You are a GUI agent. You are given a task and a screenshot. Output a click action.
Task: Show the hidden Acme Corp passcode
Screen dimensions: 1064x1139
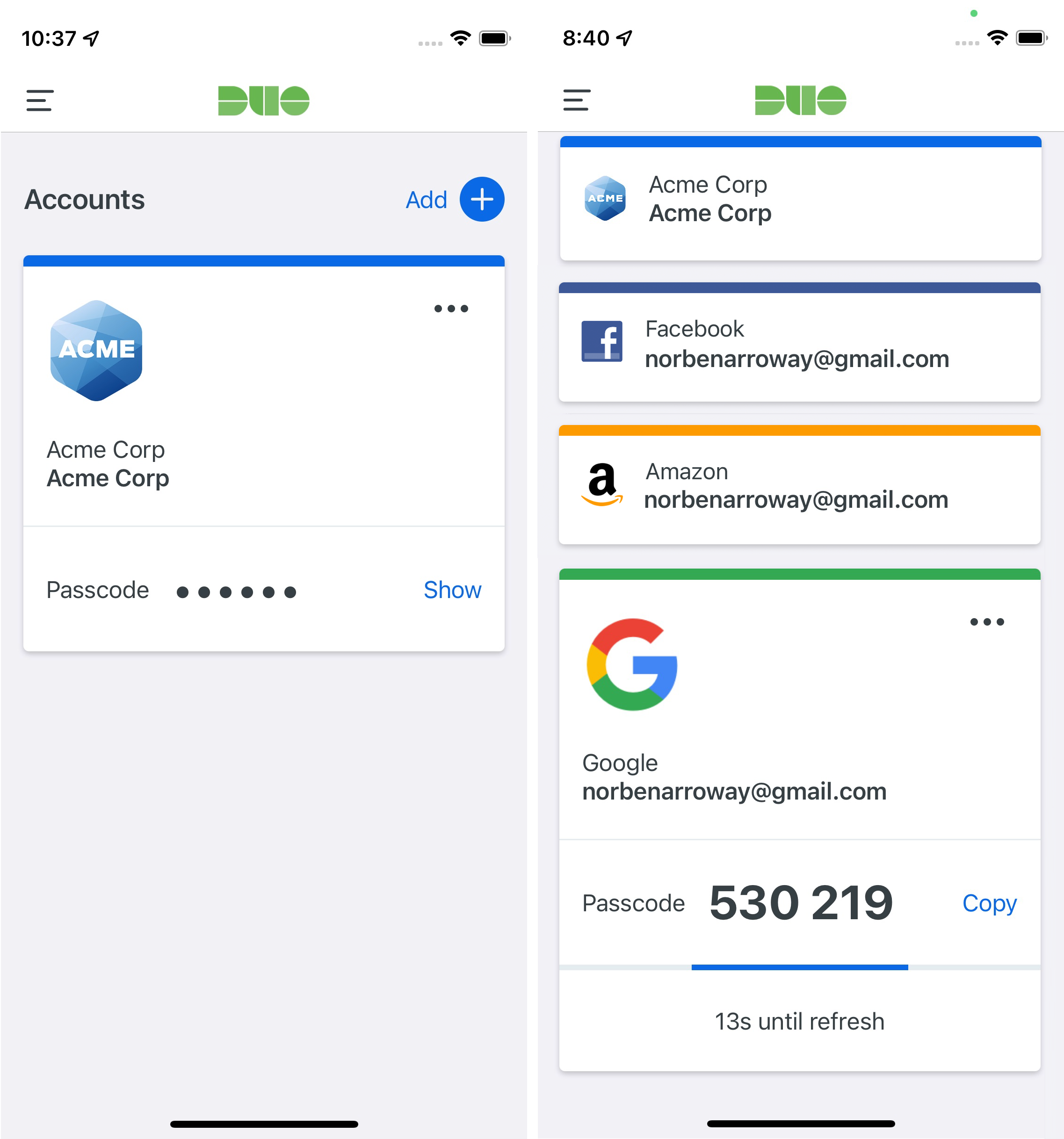(451, 588)
